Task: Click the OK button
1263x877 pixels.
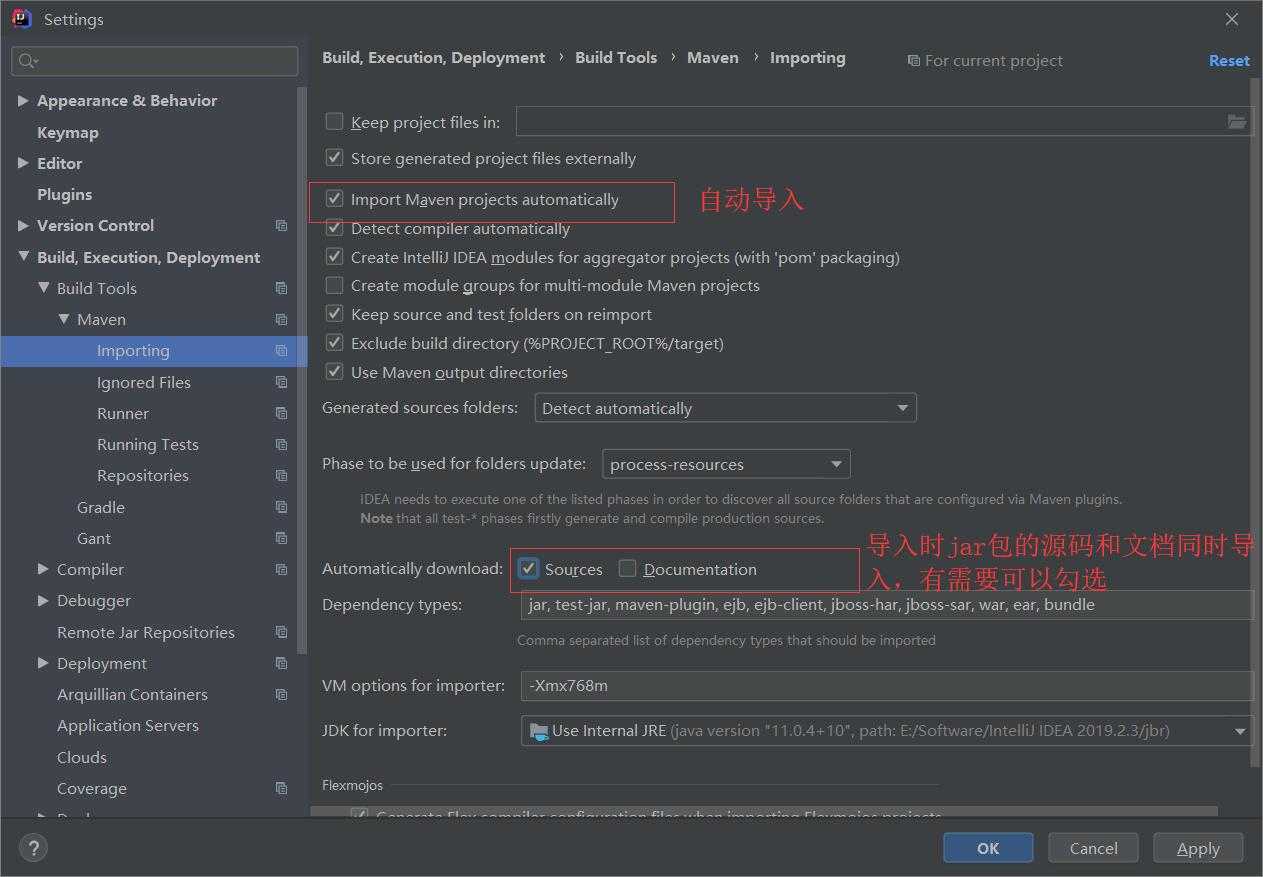Action: pos(988,848)
